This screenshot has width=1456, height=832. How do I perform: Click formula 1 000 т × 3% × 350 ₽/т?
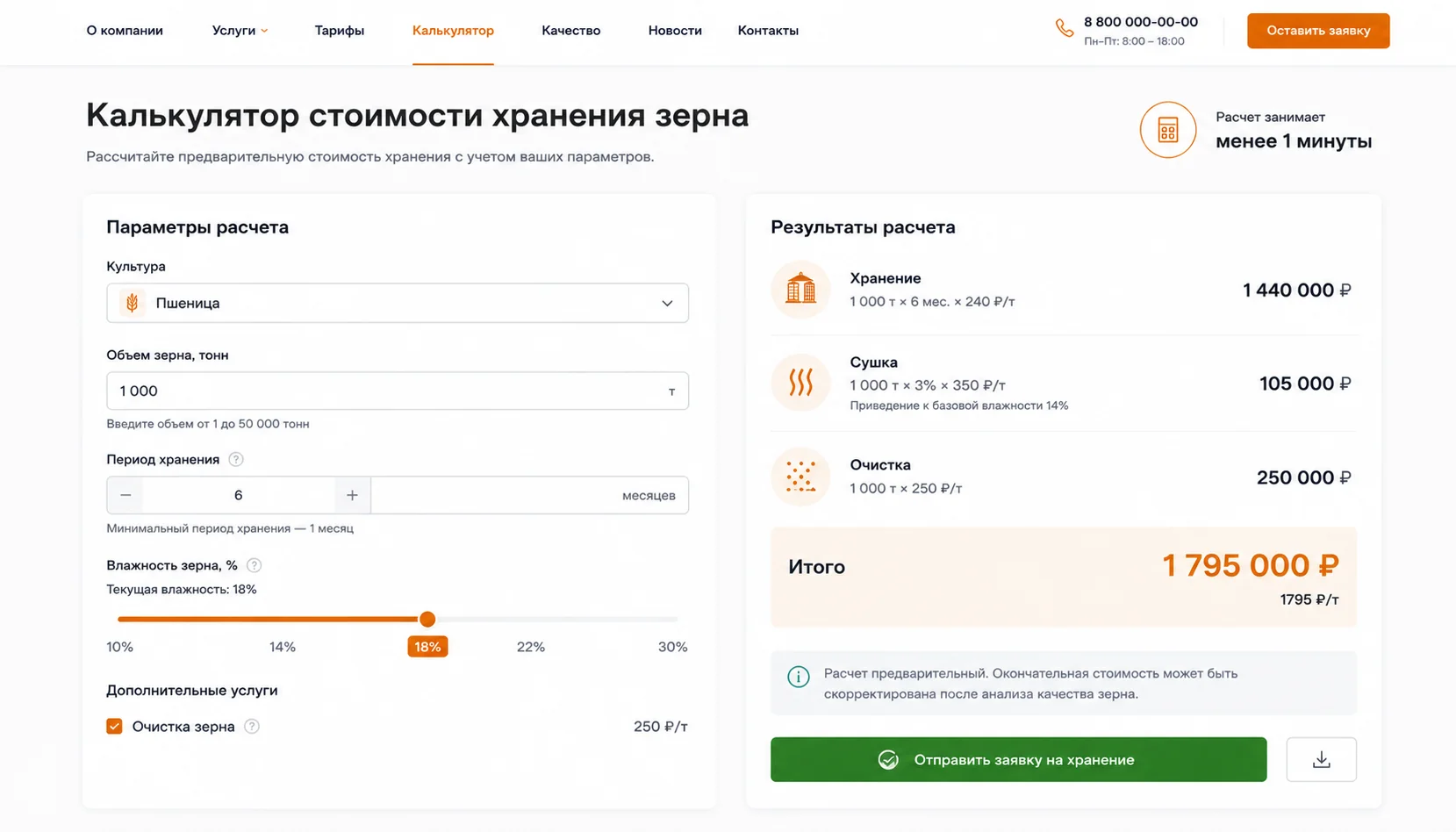(x=928, y=385)
